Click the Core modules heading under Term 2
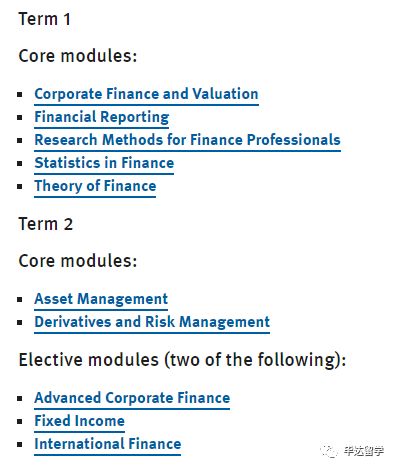The width and height of the screenshot is (396, 469). tap(78, 261)
